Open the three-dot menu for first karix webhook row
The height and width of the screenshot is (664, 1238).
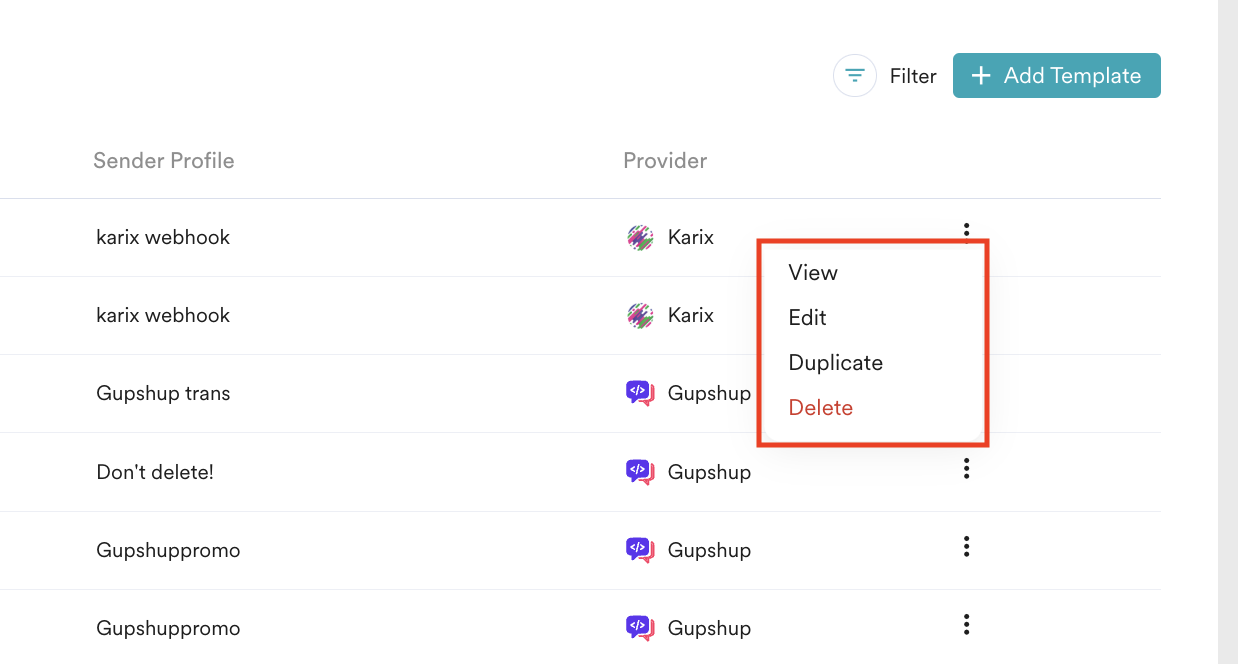[966, 231]
